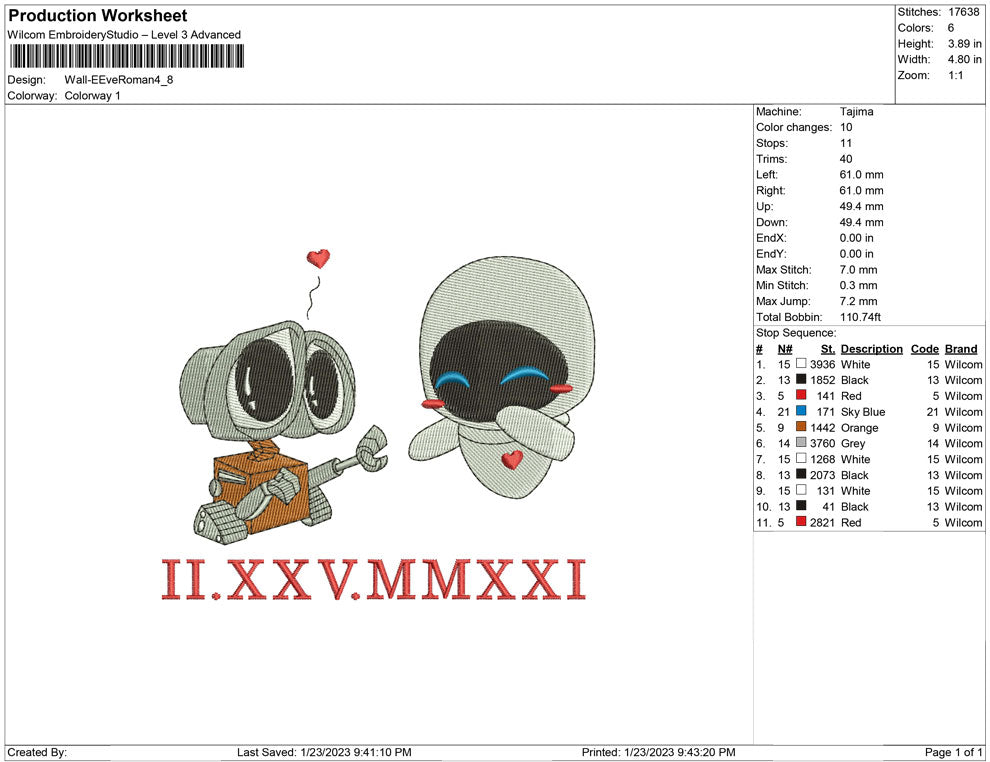Click the Brand column header
Viewport: 990px width, 762px height.
[961, 349]
